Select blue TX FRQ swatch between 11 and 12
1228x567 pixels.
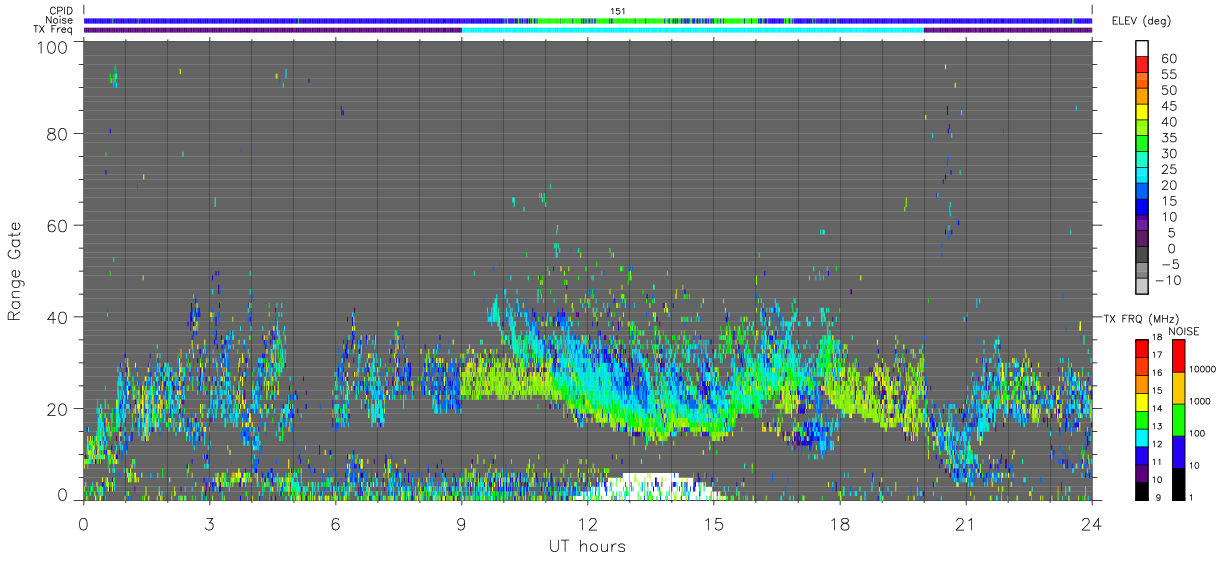point(1142,455)
